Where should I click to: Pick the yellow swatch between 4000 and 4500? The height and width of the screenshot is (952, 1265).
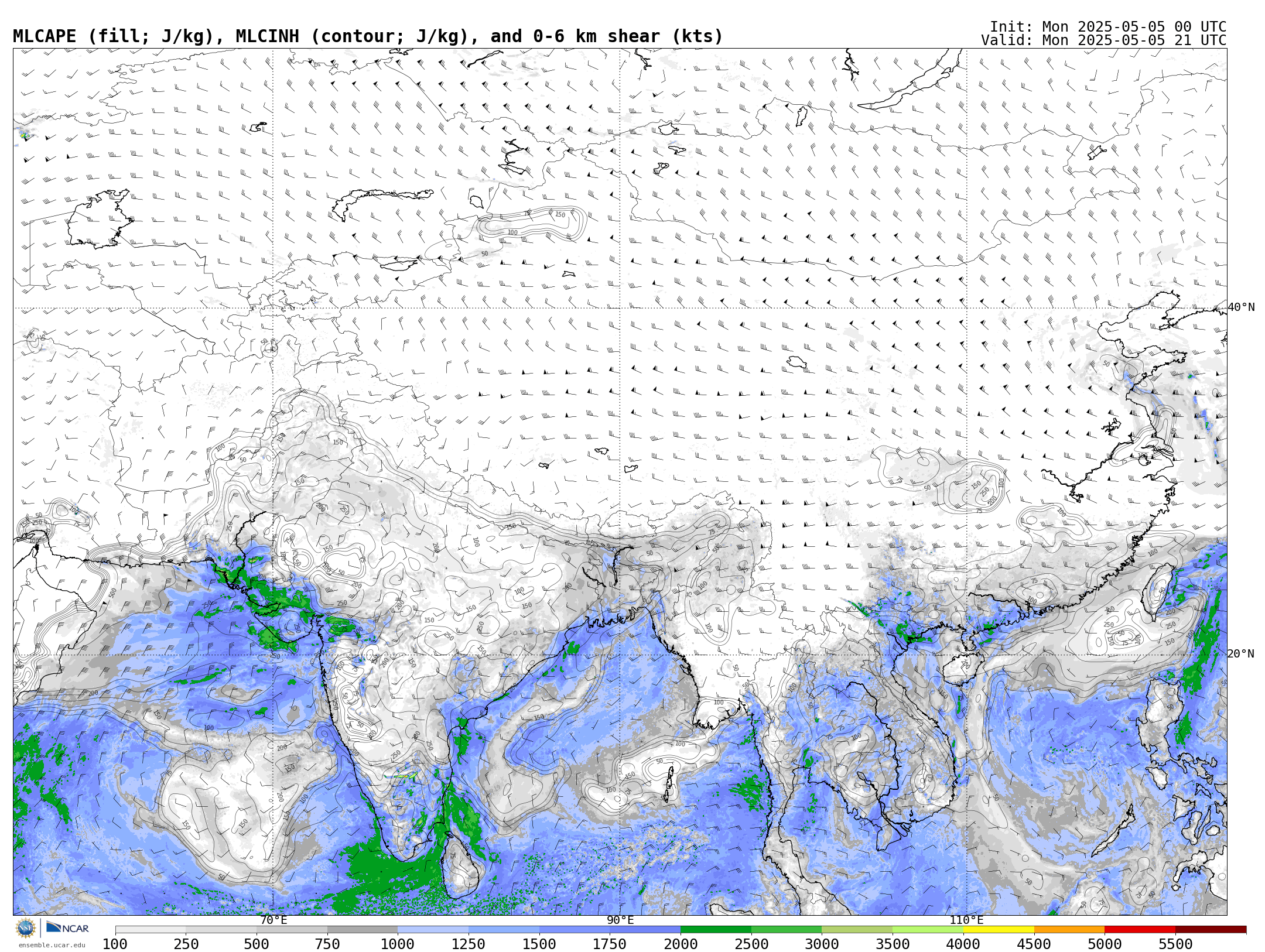pyautogui.click(x=999, y=930)
